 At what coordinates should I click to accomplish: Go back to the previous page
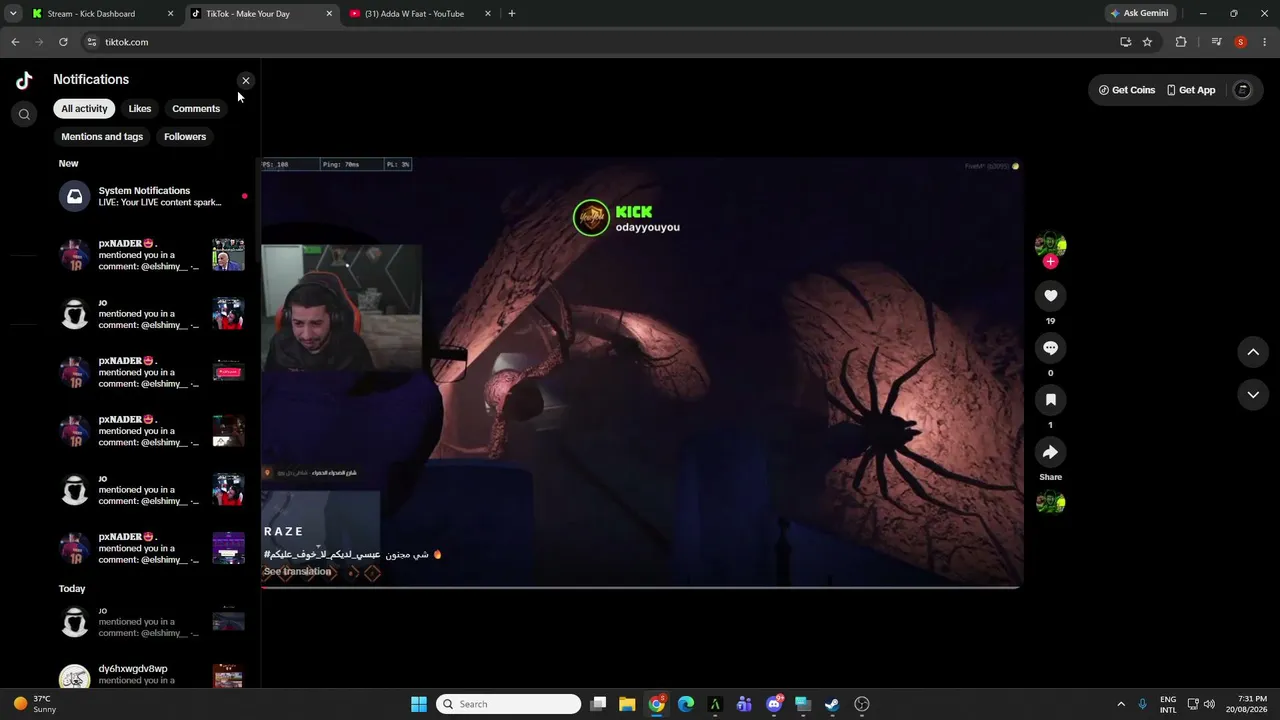pyautogui.click(x=15, y=42)
